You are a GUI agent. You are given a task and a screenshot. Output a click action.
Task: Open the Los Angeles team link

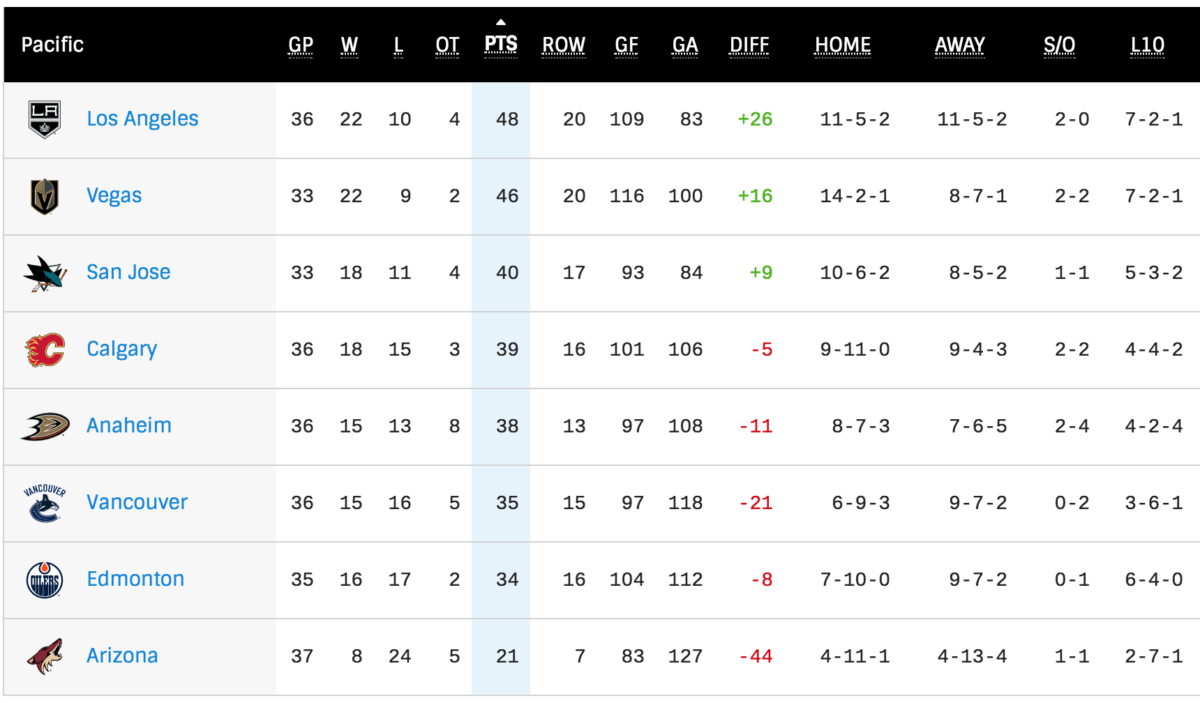coord(142,119)
